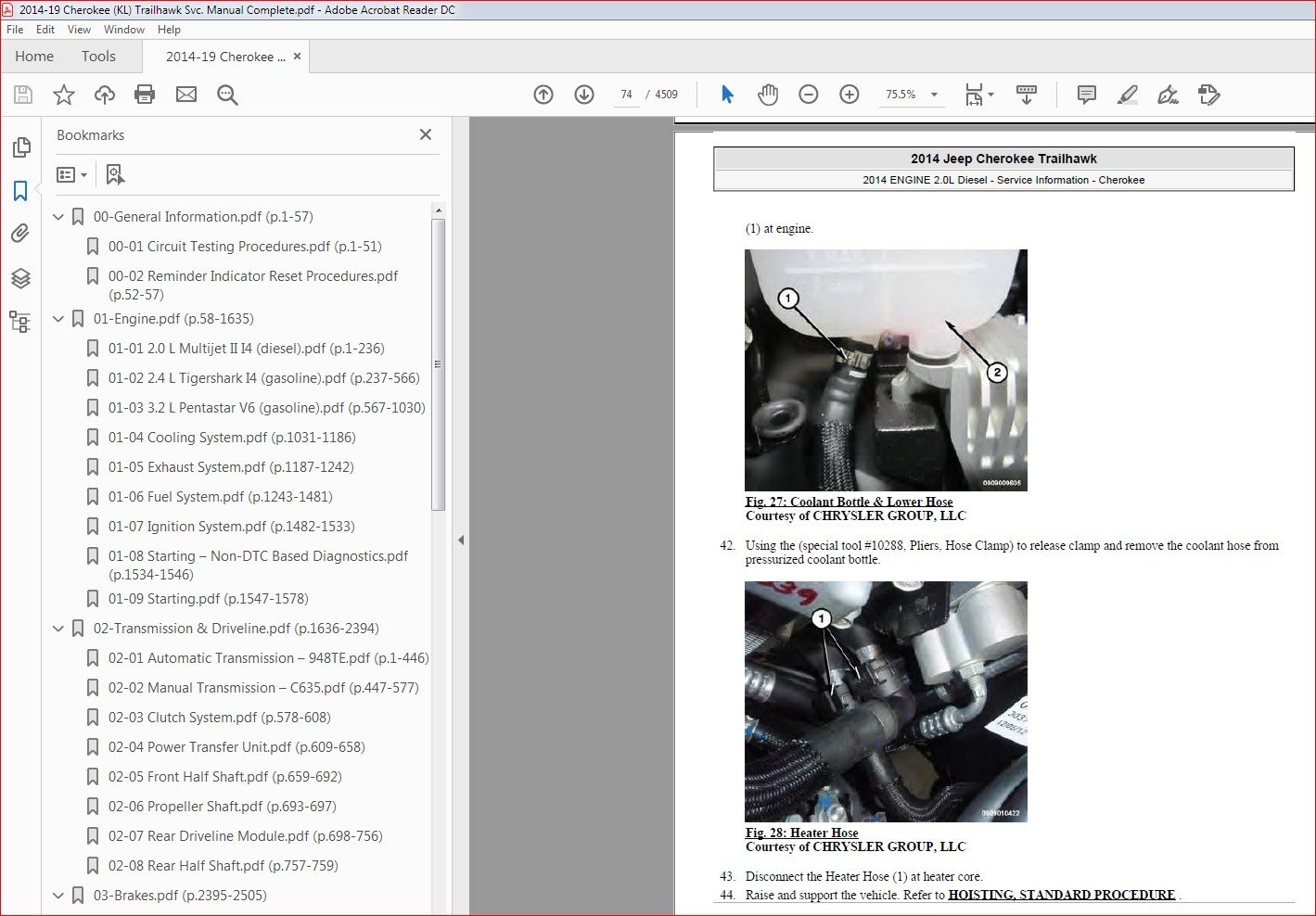Close the 2014-19 Cherokee document tab
The width and height of the screenshot is (1316, 916).
pos(297,57)
